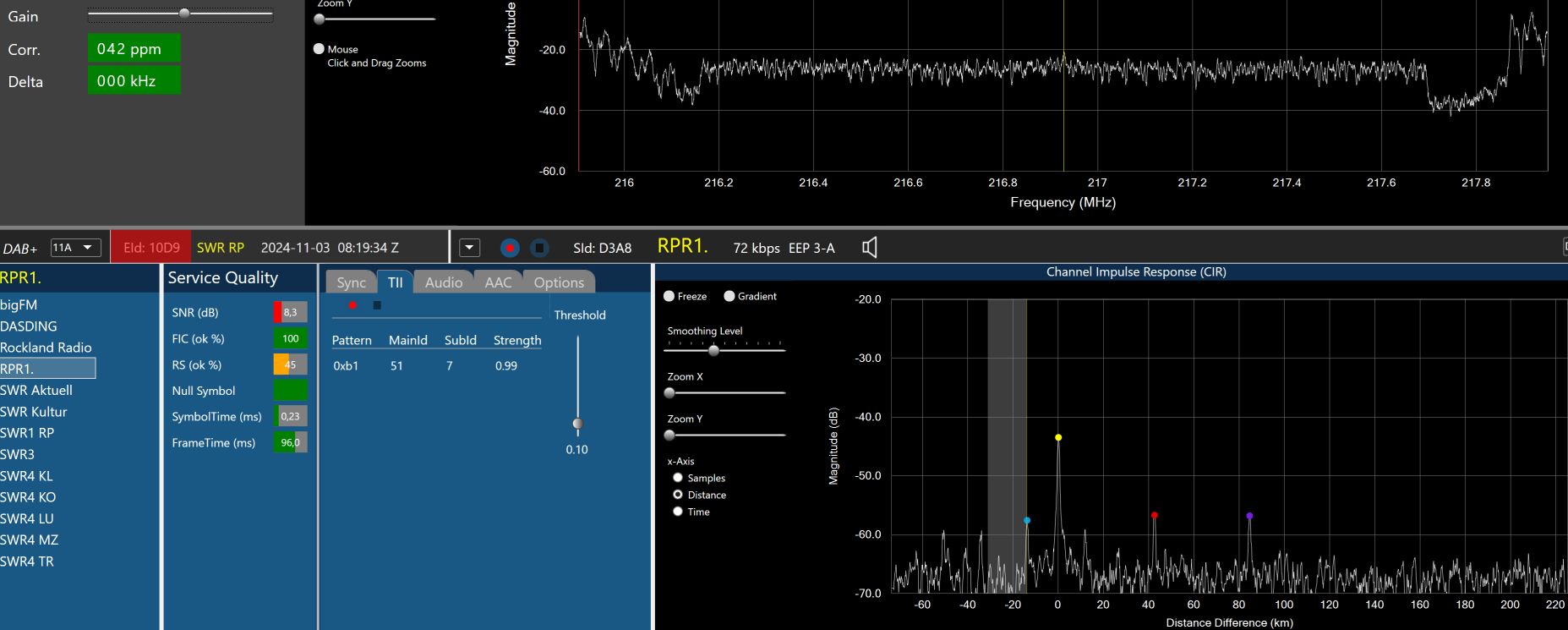Select the purple marker in CIR plot
Image resolution: width=1568 pixels, height=630 pixels.
(1249, 516)
